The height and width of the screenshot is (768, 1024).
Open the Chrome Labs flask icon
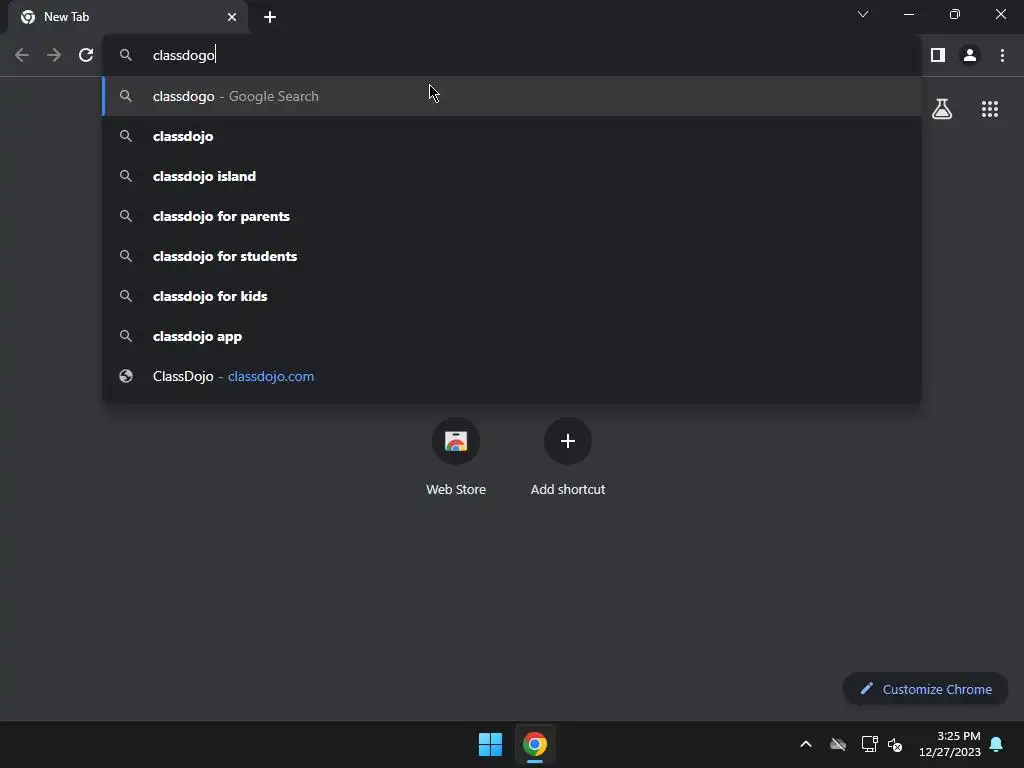pos(942,109)
